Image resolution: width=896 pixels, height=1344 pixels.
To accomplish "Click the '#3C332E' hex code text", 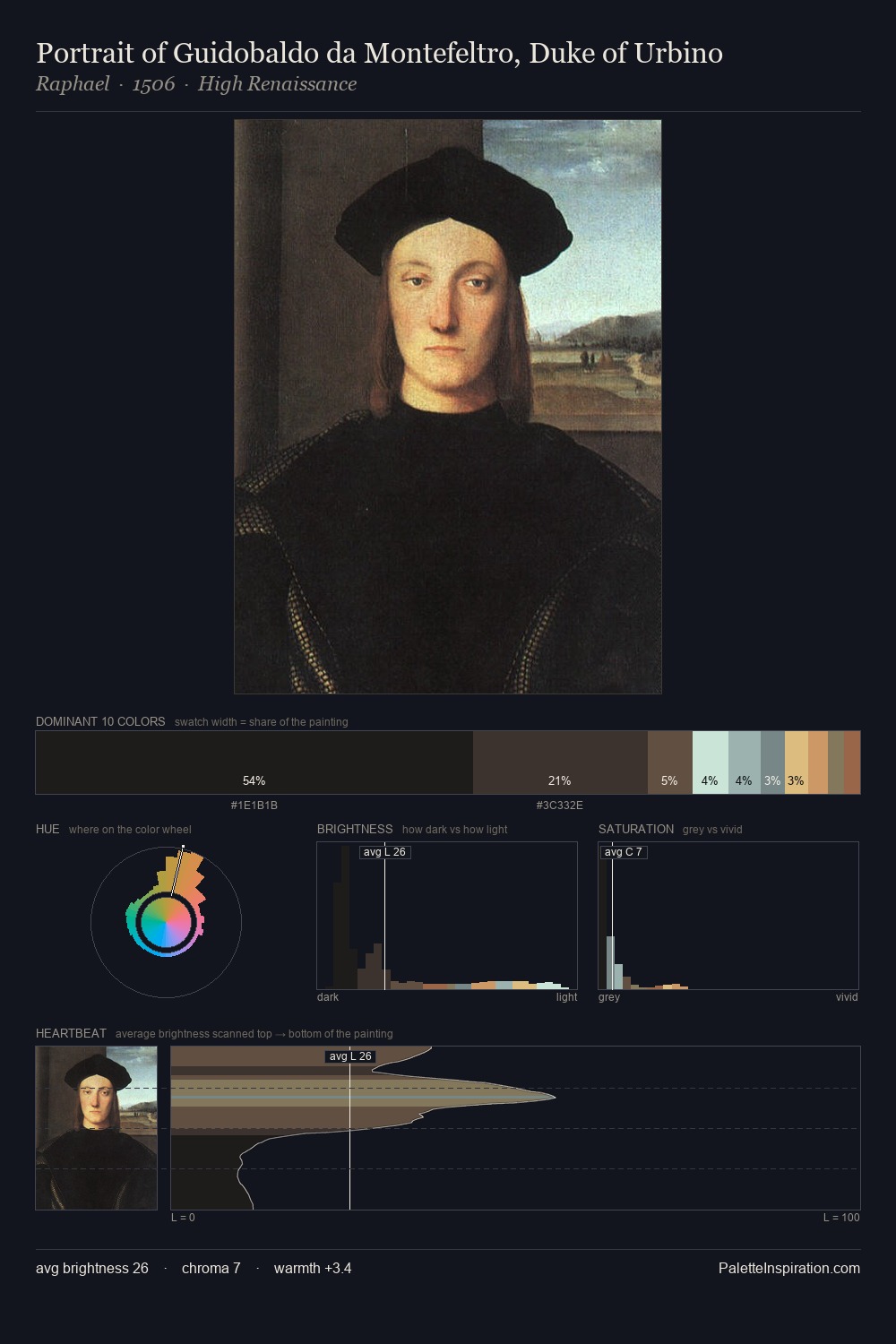I will coord(560,806).
